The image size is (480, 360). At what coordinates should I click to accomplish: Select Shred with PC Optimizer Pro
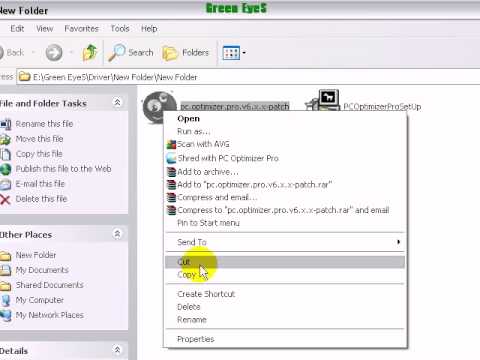pyautogui.click(x=285, y=158)
